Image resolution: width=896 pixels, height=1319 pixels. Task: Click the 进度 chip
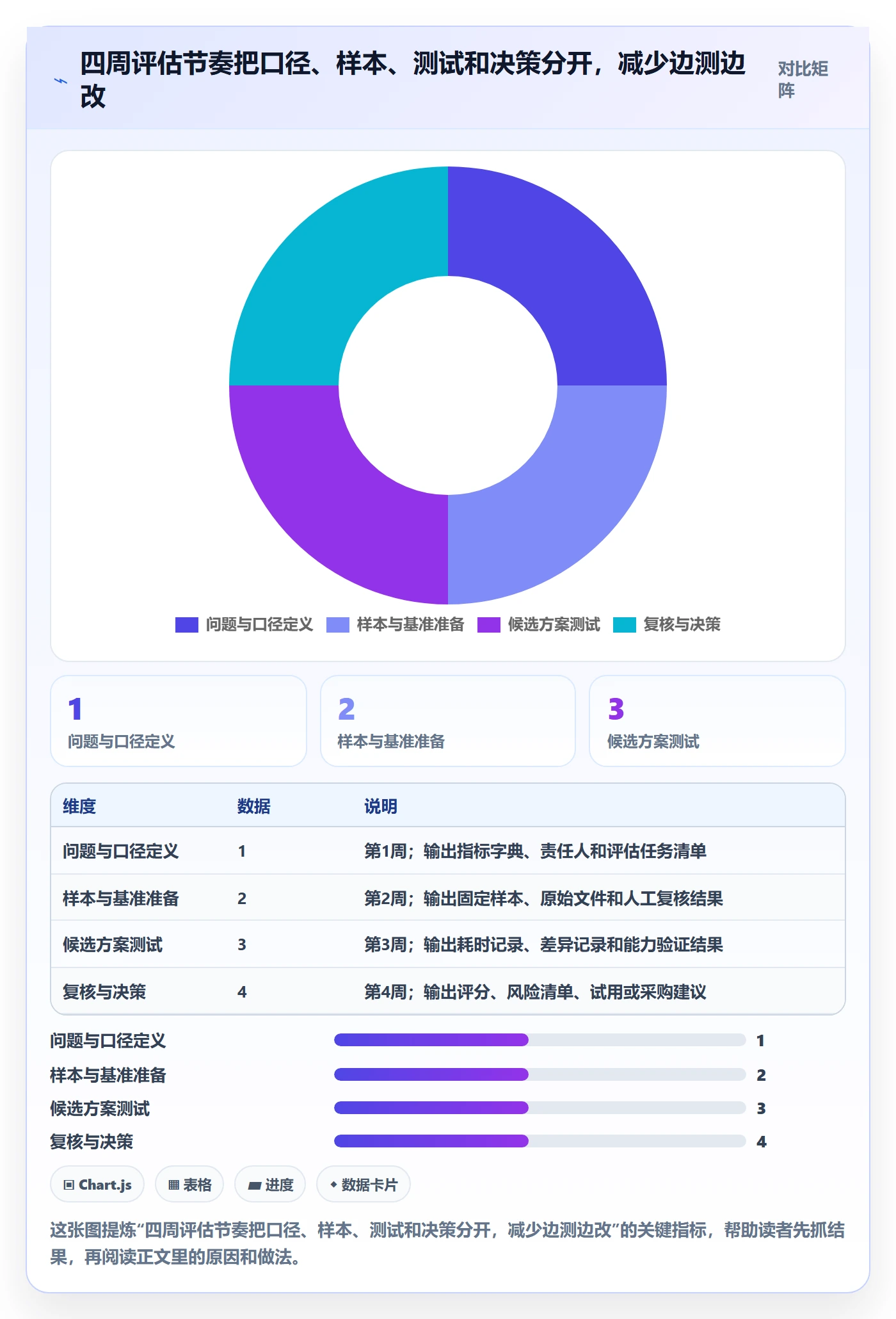click(270, 1185)
